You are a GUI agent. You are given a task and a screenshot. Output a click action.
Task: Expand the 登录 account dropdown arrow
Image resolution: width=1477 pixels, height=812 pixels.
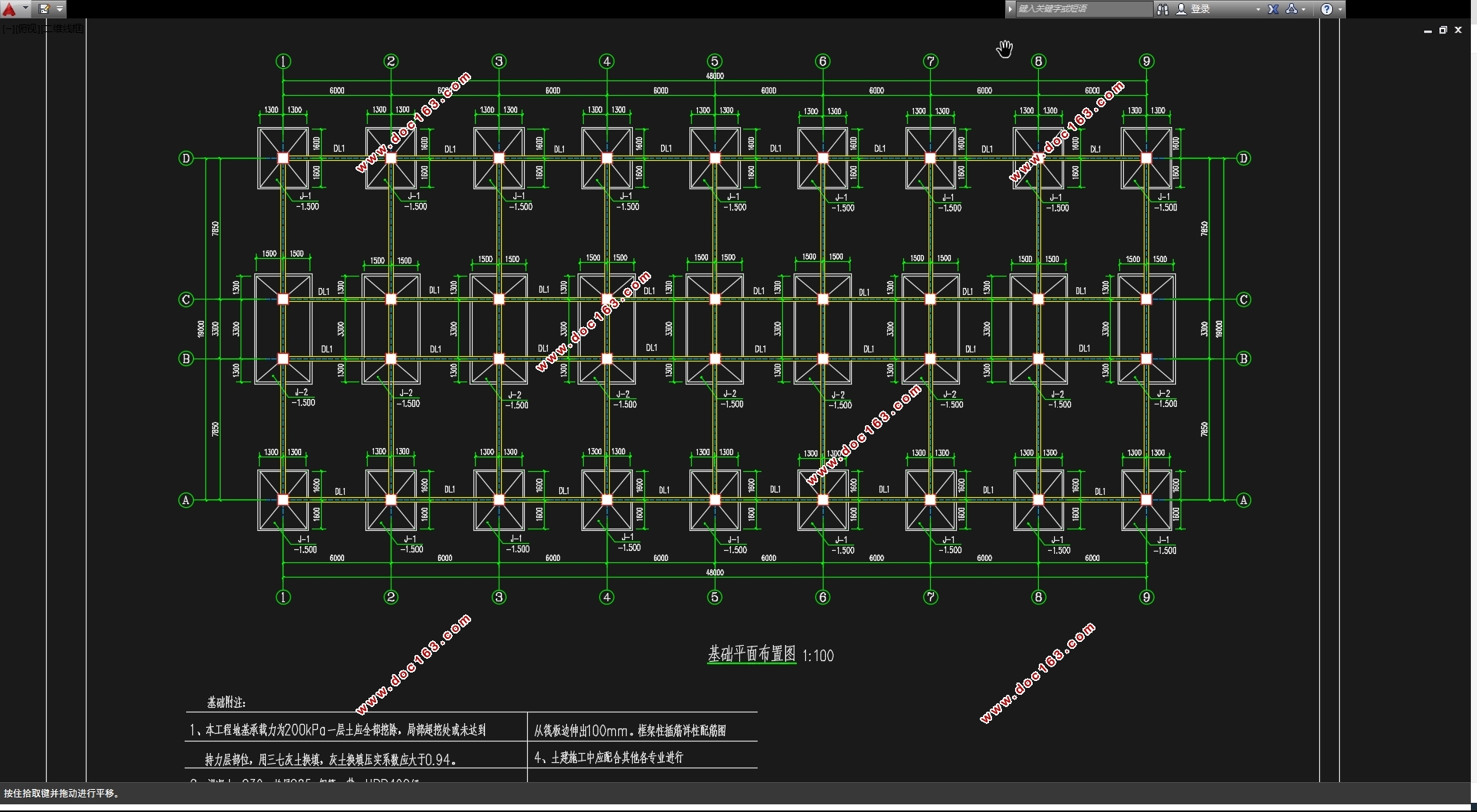coord(1258,9)
